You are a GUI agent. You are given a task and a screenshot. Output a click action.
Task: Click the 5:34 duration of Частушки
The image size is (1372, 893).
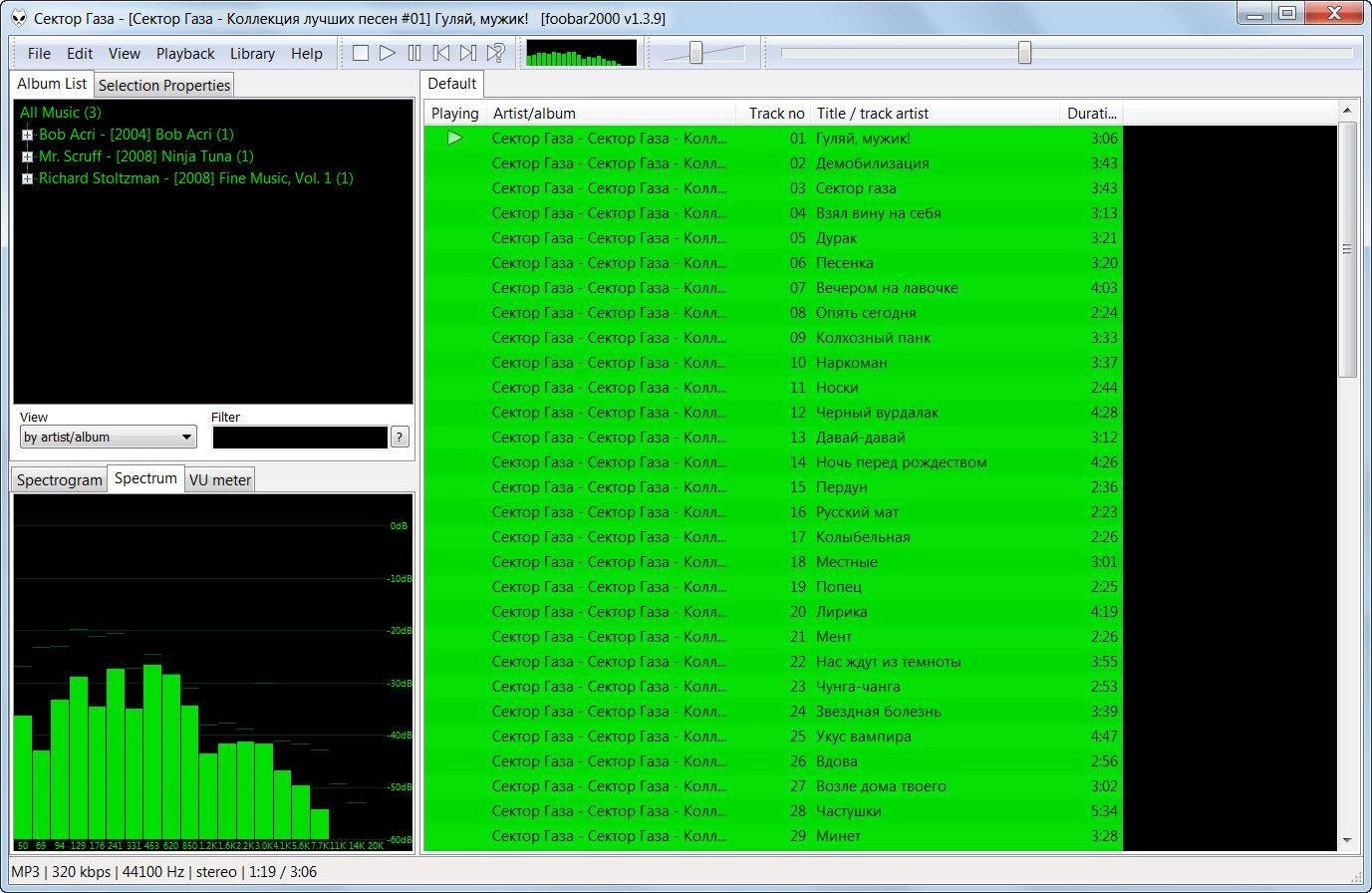[1104, 811]
